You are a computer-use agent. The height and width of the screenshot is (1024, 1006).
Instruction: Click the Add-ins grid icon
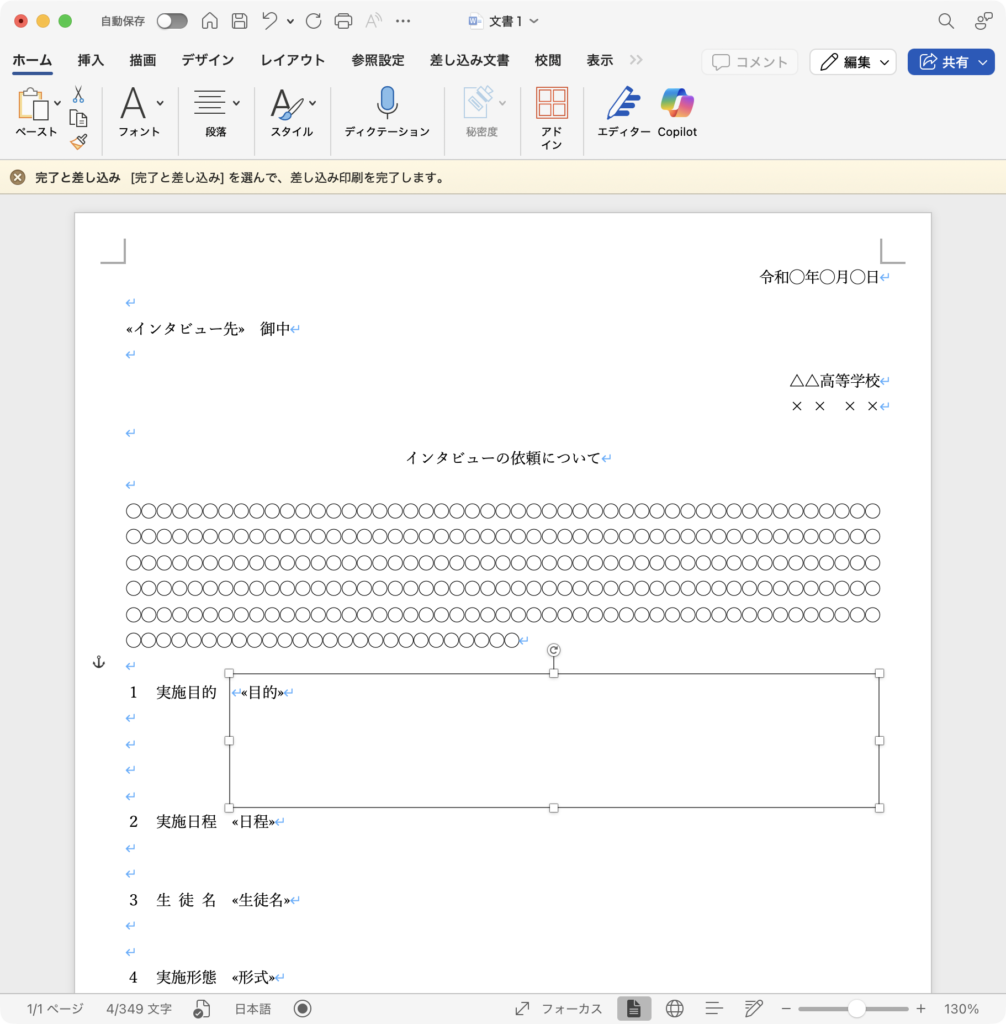(x=551, y=103)
